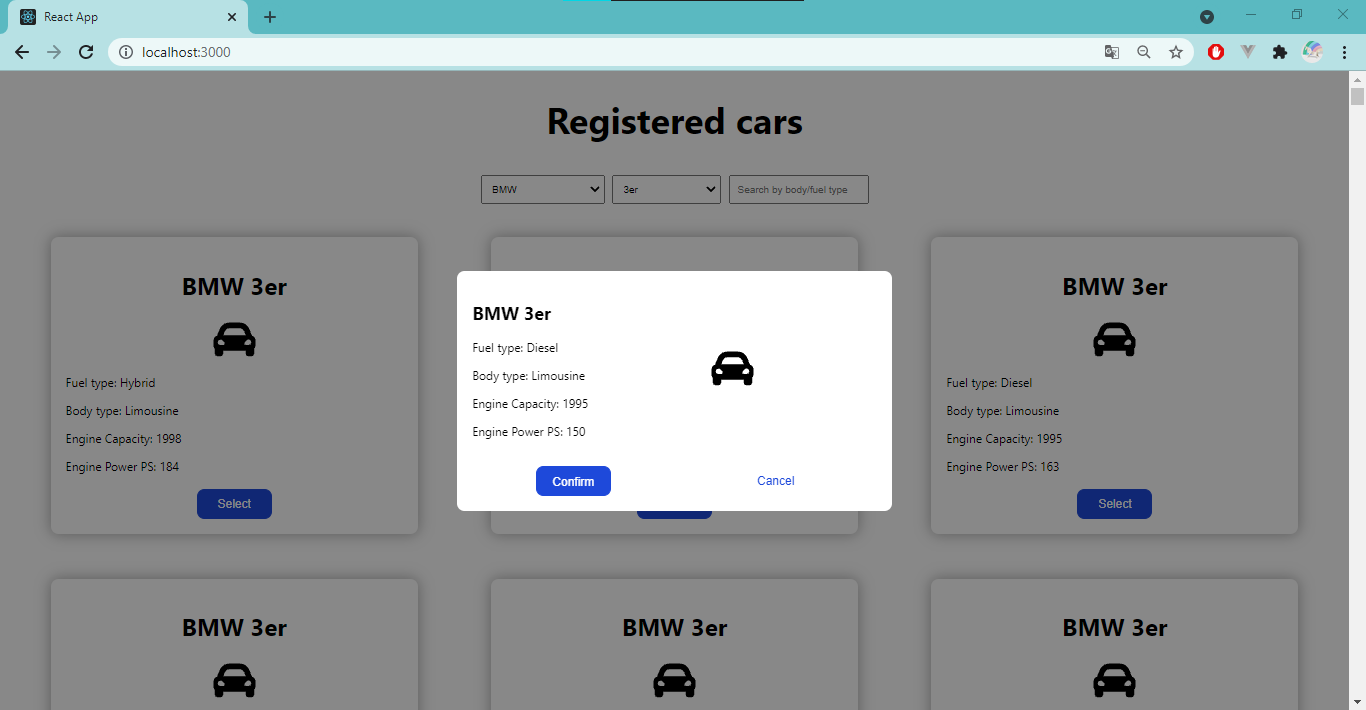Toggle the bookmark star for this page
The width and height of the screenshot is (1366, 710).
1176,51
